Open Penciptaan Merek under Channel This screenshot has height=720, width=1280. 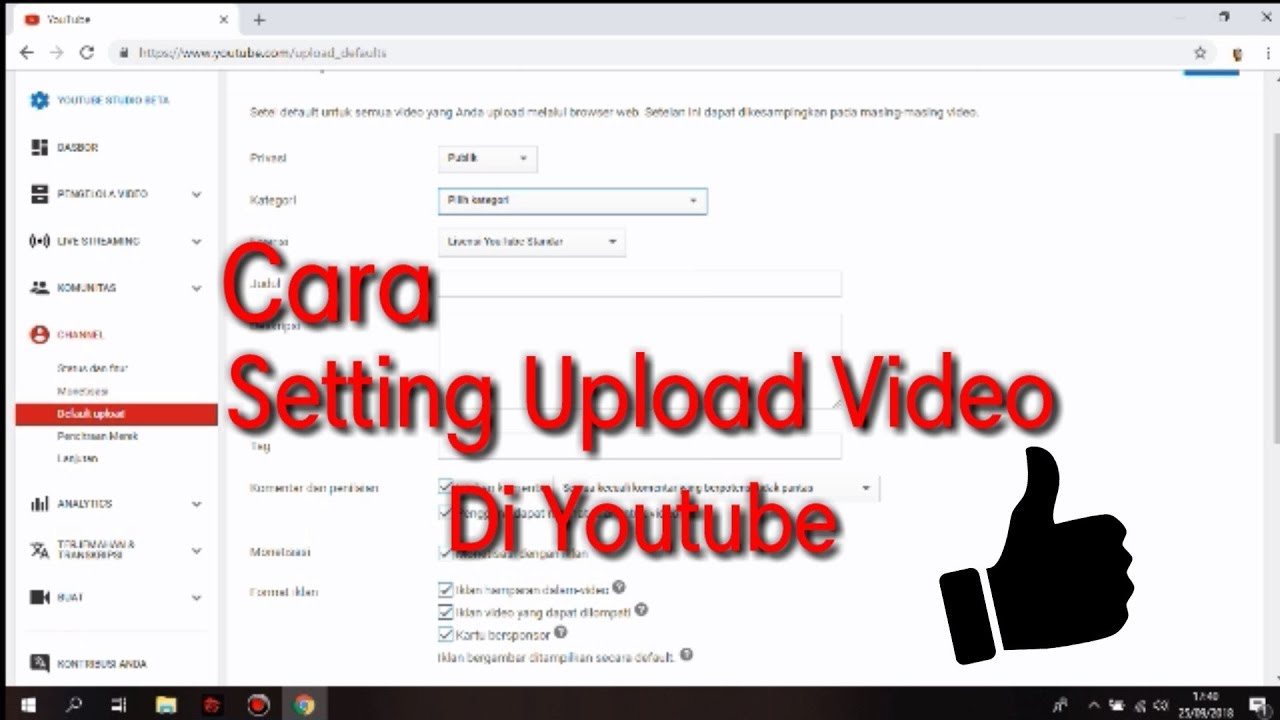pos(97,436)
